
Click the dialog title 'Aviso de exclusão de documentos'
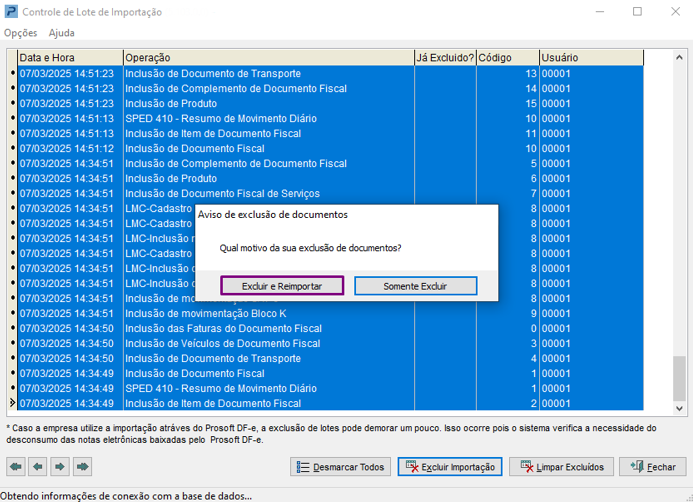pos(273,215)
